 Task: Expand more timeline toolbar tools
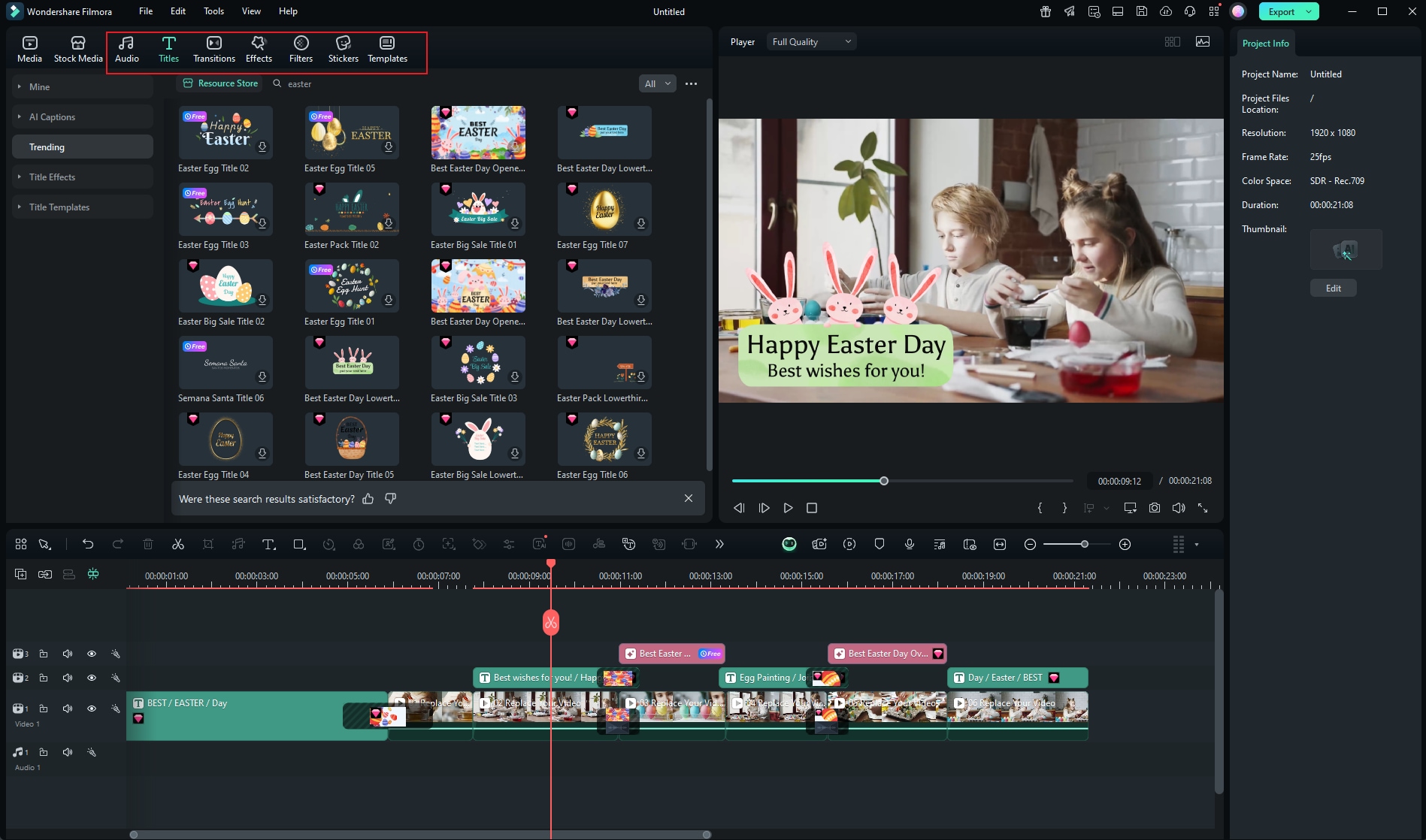(x=719, y=544)
